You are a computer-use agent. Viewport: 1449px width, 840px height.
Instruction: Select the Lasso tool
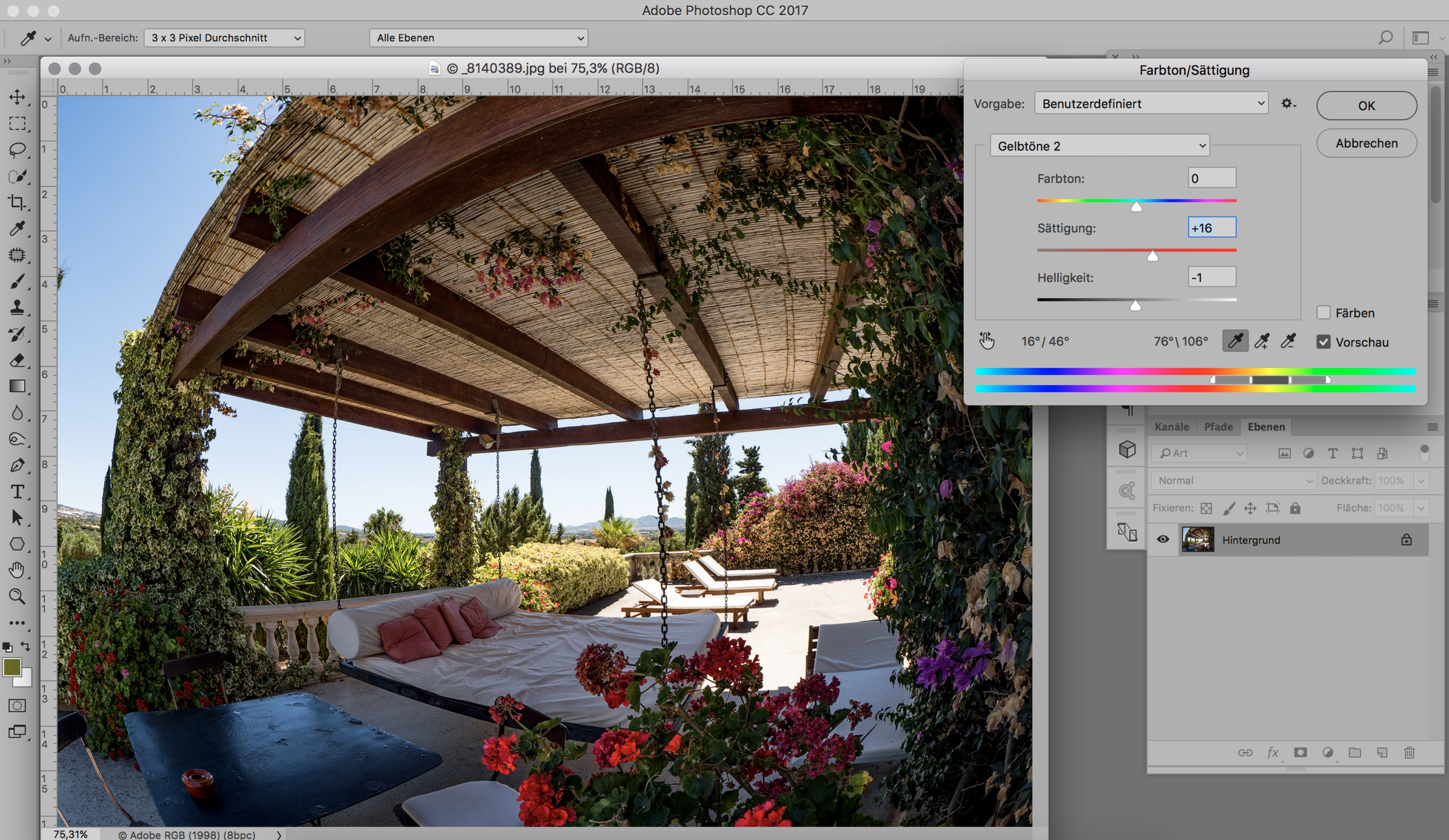[x=17, y=150]
